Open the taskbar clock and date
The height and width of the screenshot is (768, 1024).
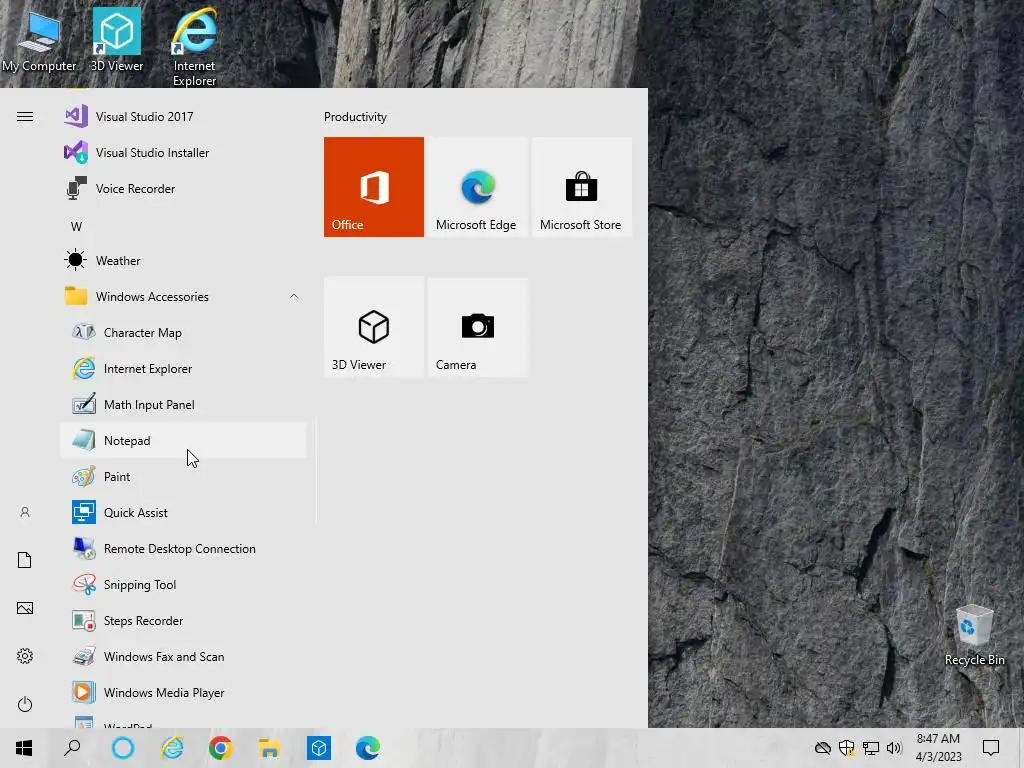[938, 748]
